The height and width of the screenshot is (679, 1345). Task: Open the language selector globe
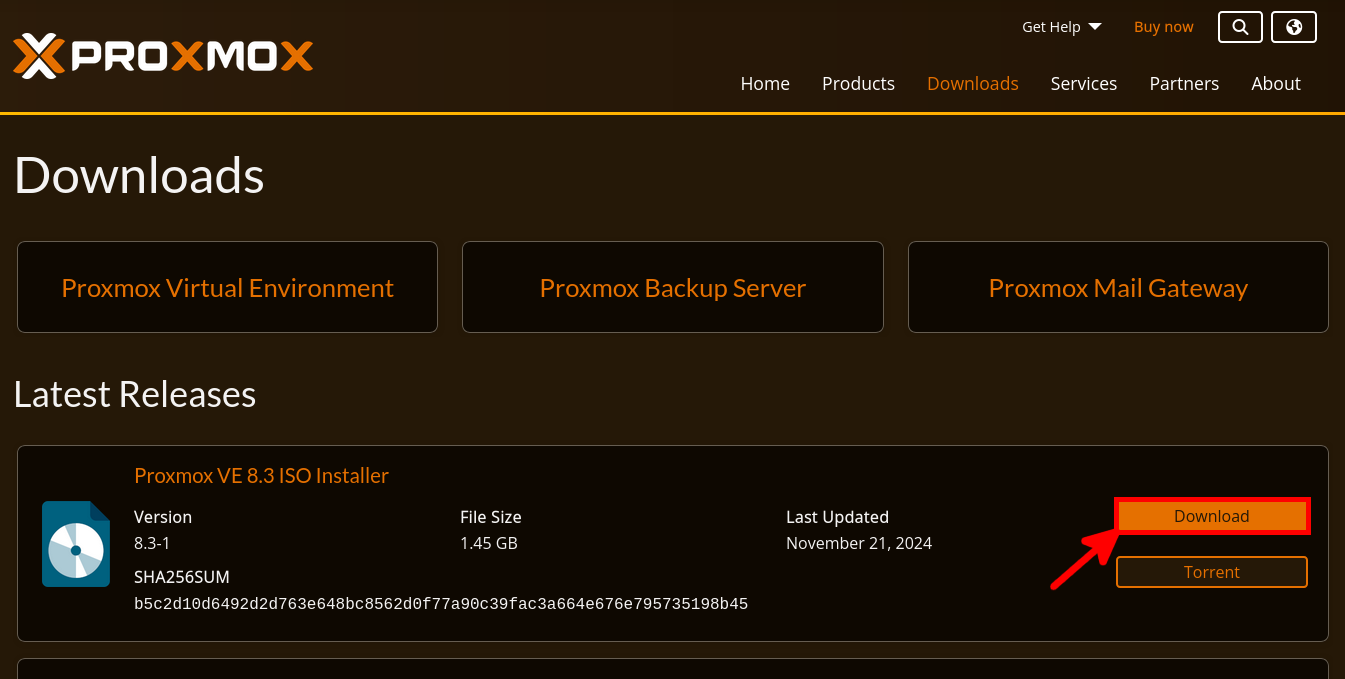click(1293, 27)
